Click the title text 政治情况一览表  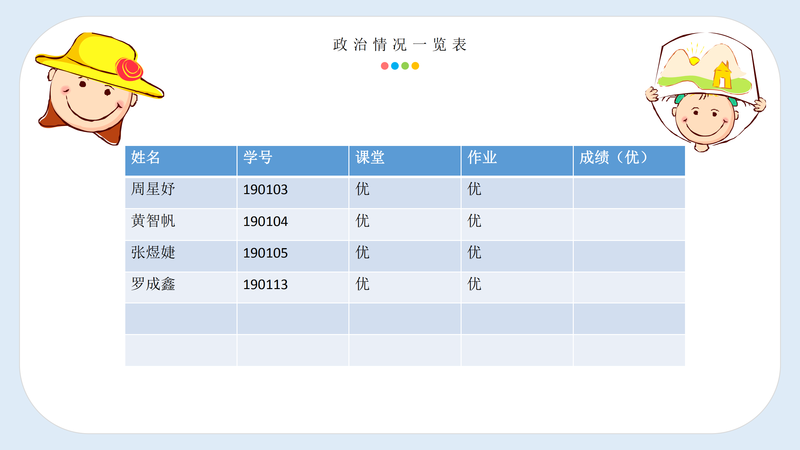(x=399, y=45)
